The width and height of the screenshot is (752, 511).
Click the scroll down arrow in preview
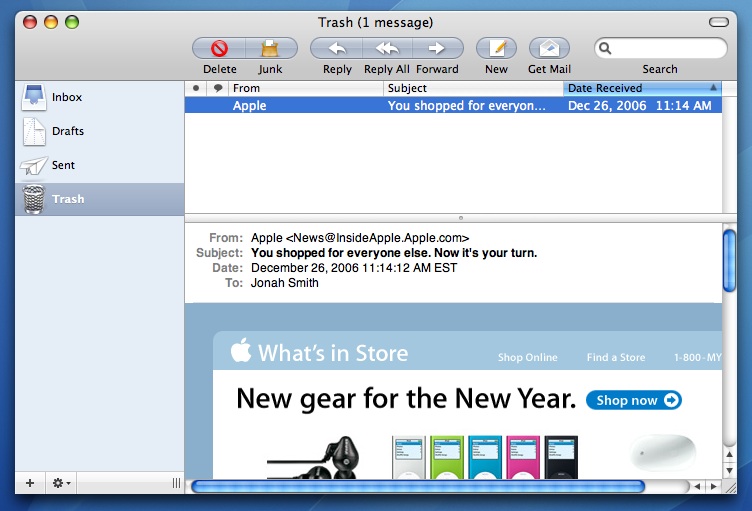coord(729,470)
